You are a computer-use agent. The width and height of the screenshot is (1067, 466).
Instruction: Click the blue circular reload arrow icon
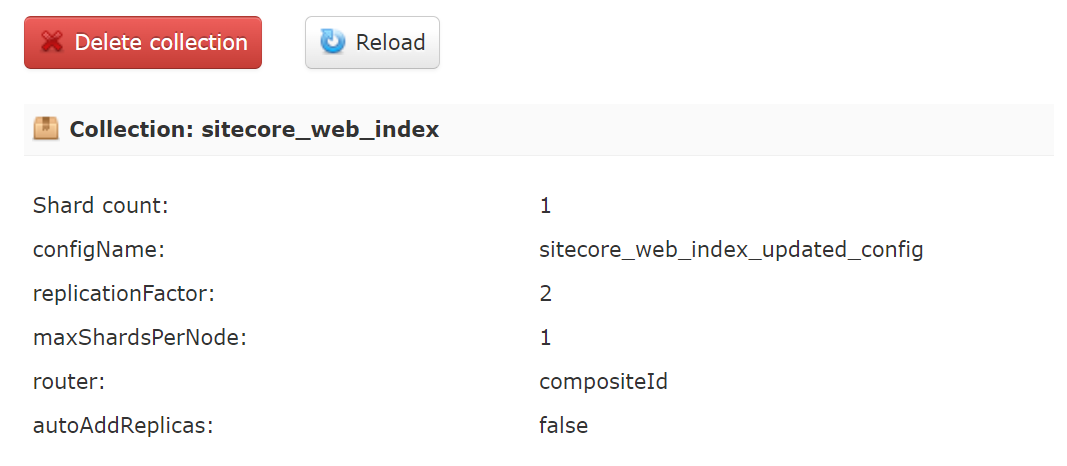pos(333,42)
